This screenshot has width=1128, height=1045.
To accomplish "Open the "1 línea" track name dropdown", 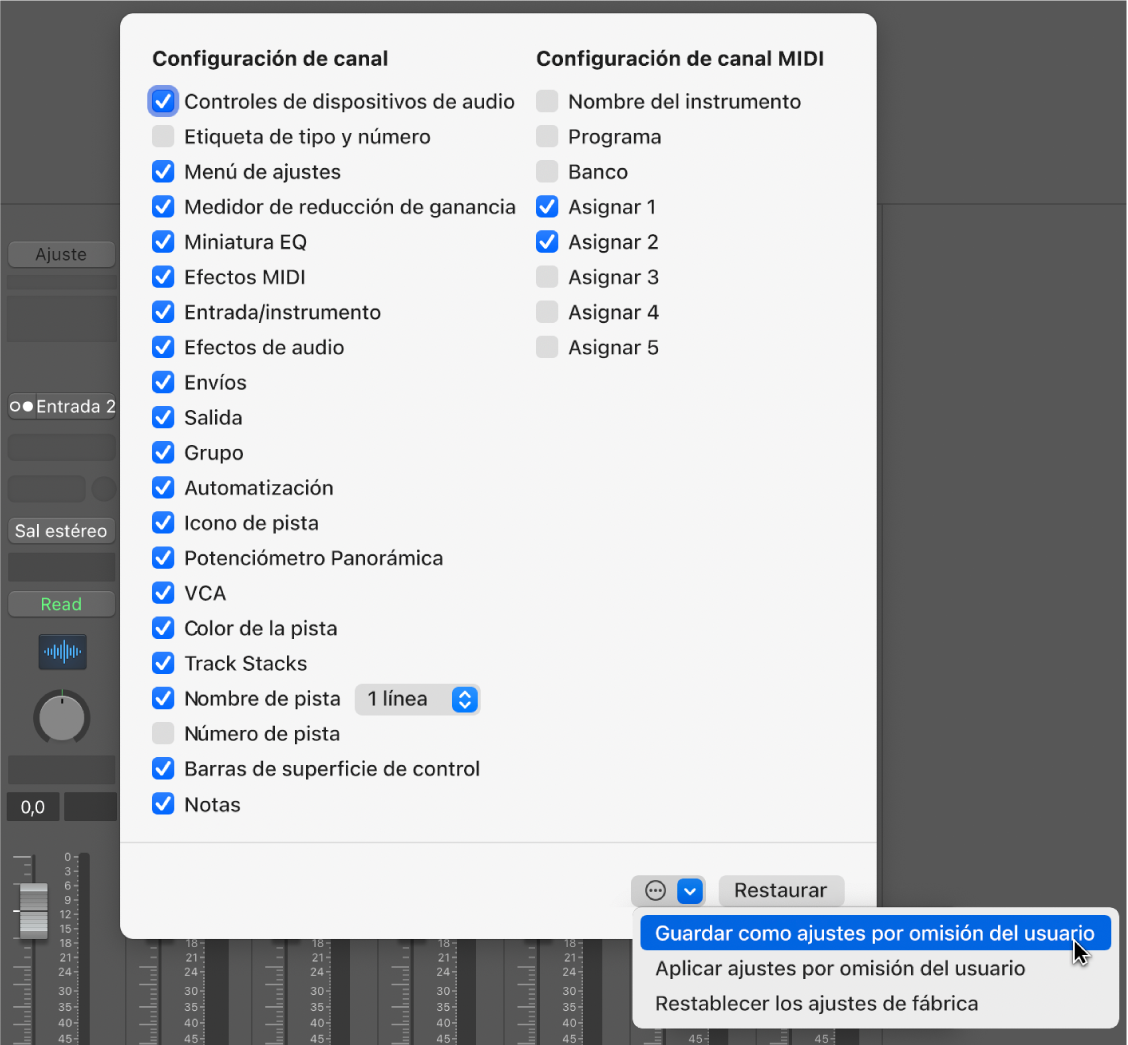I will 417,699.
